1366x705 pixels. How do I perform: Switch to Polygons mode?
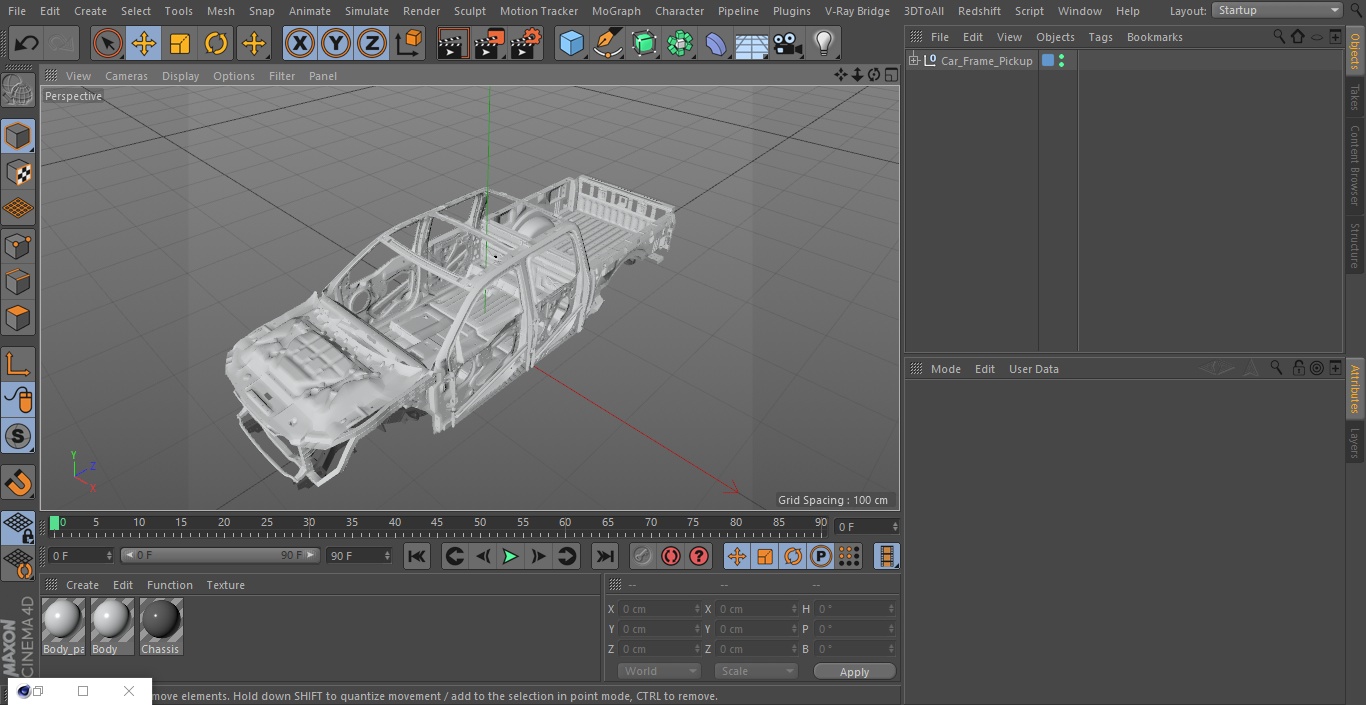[18, 318]
